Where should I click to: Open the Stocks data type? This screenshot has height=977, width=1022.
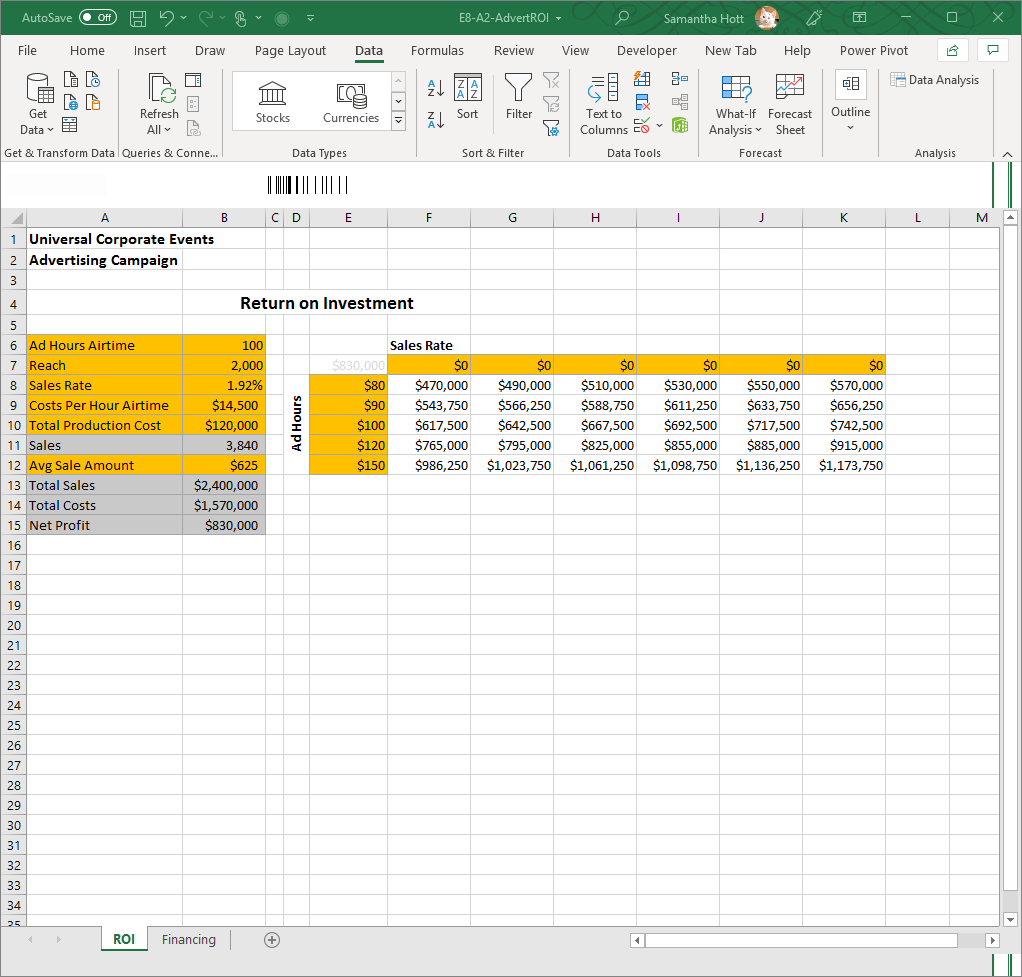tap(272, 99)
